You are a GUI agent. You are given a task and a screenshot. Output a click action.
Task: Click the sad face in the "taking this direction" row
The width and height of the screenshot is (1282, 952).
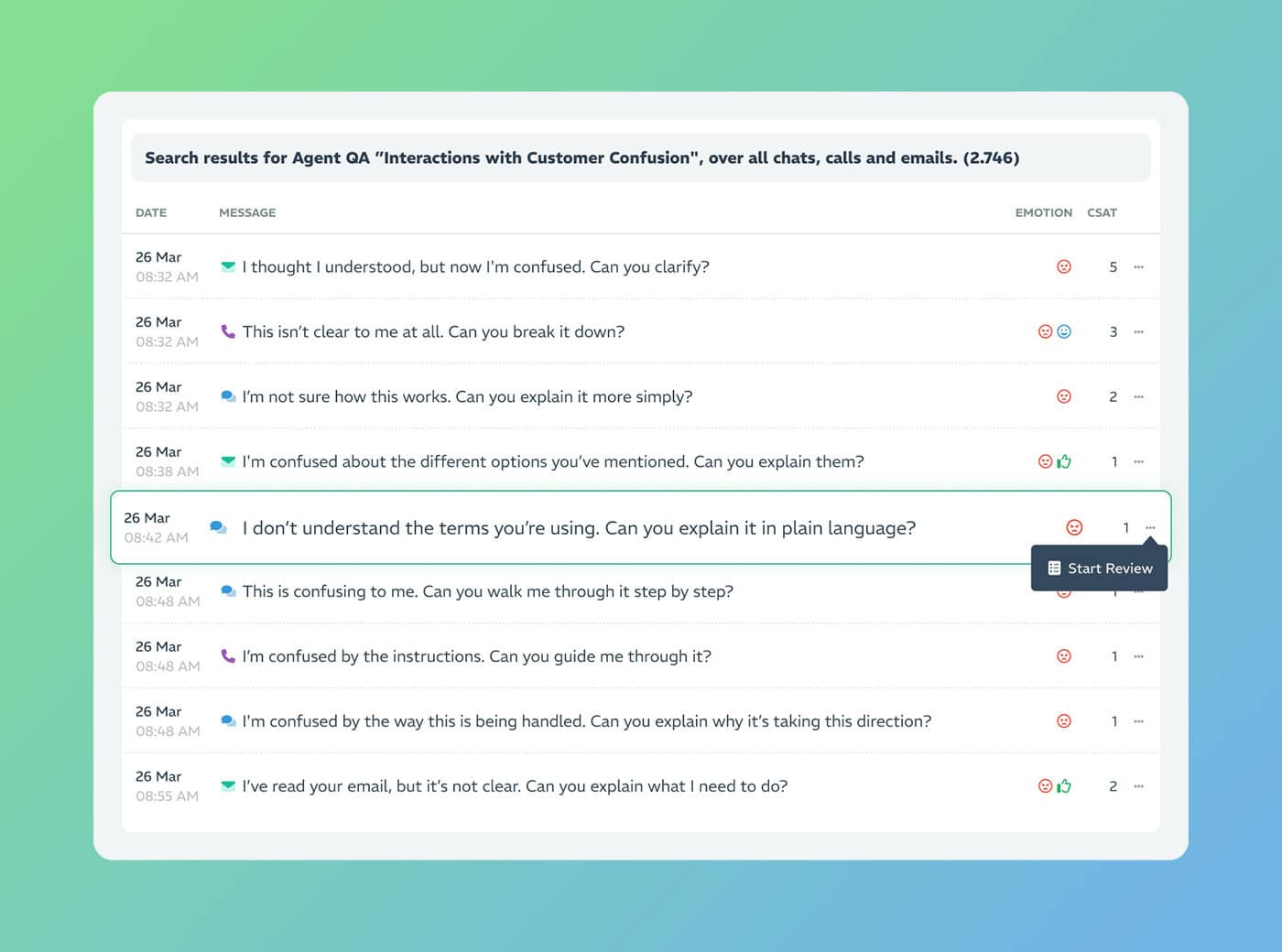click(x=1064, y=721)
